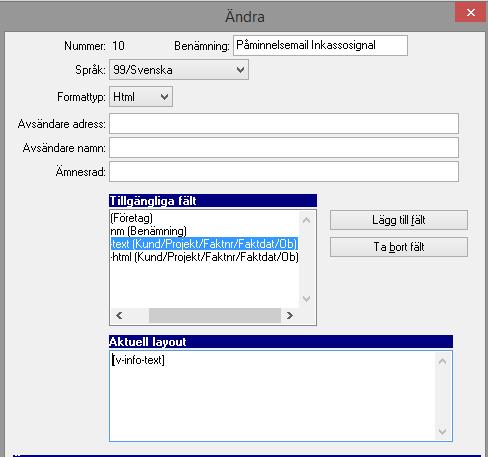Click the horizontal scrollbar thumb in field list
Image resolution: width=488 pixels, height=457 pixels.
coord(215,315)
